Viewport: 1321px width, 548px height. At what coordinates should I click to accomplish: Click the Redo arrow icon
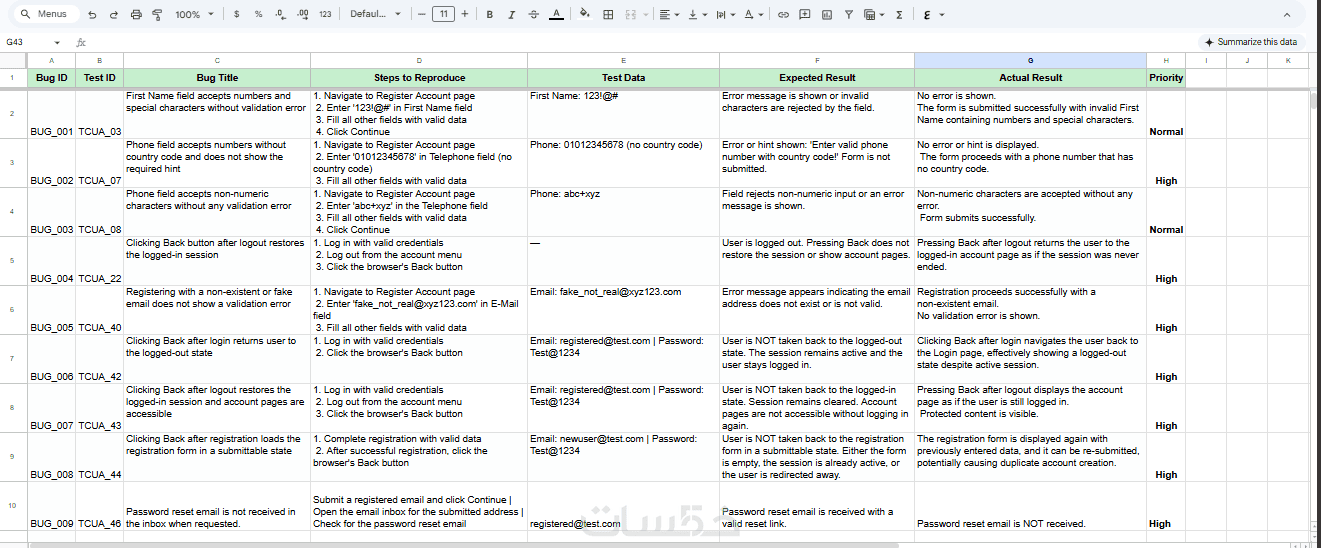pyautogui.click(x=113, y=15)
